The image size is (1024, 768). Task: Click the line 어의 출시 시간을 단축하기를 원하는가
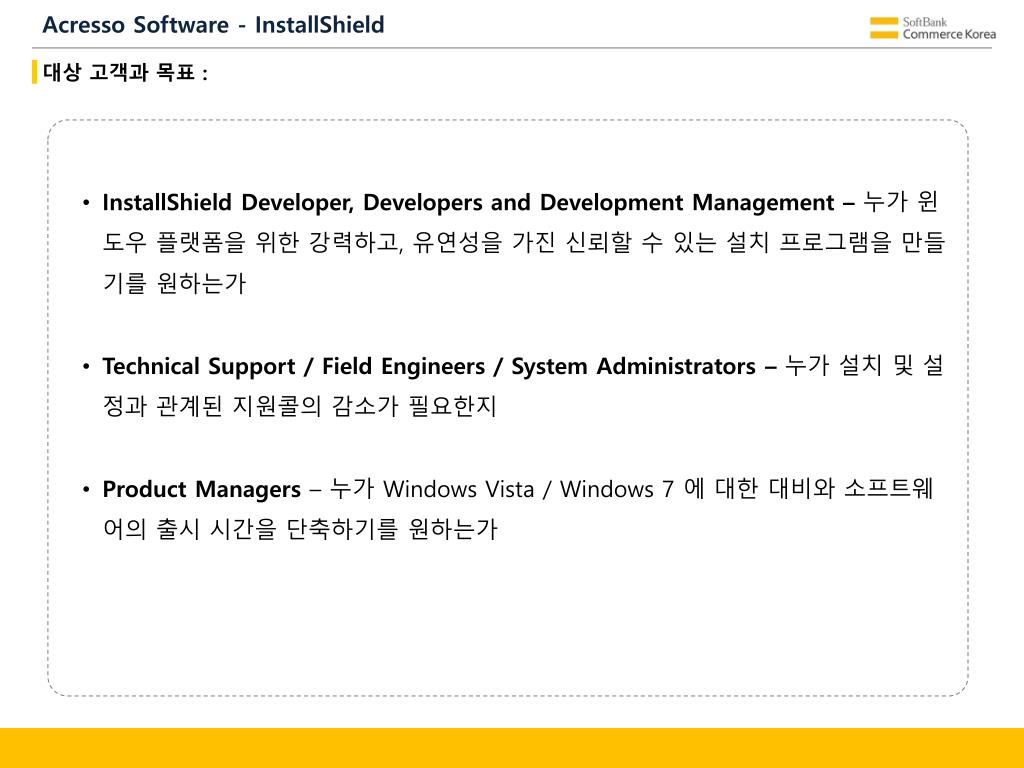pyautogui.click(x=300, y=529)
